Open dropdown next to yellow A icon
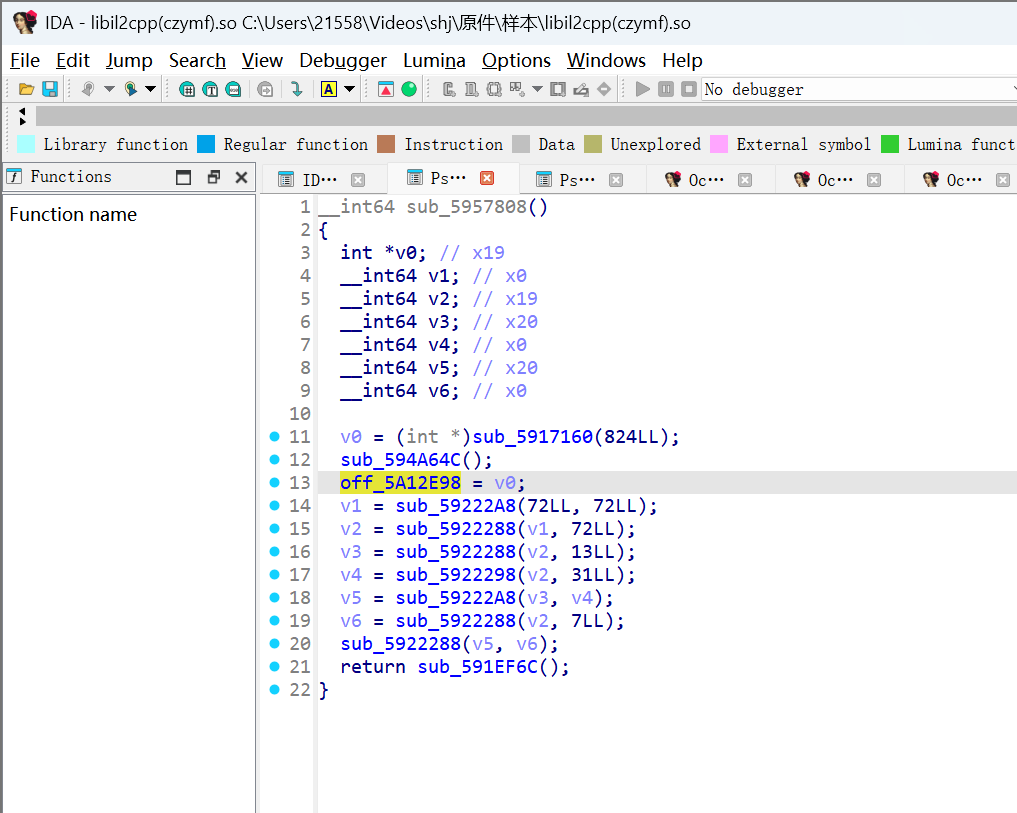This screenshot has width=1017, height=813. tap(350, 89)
